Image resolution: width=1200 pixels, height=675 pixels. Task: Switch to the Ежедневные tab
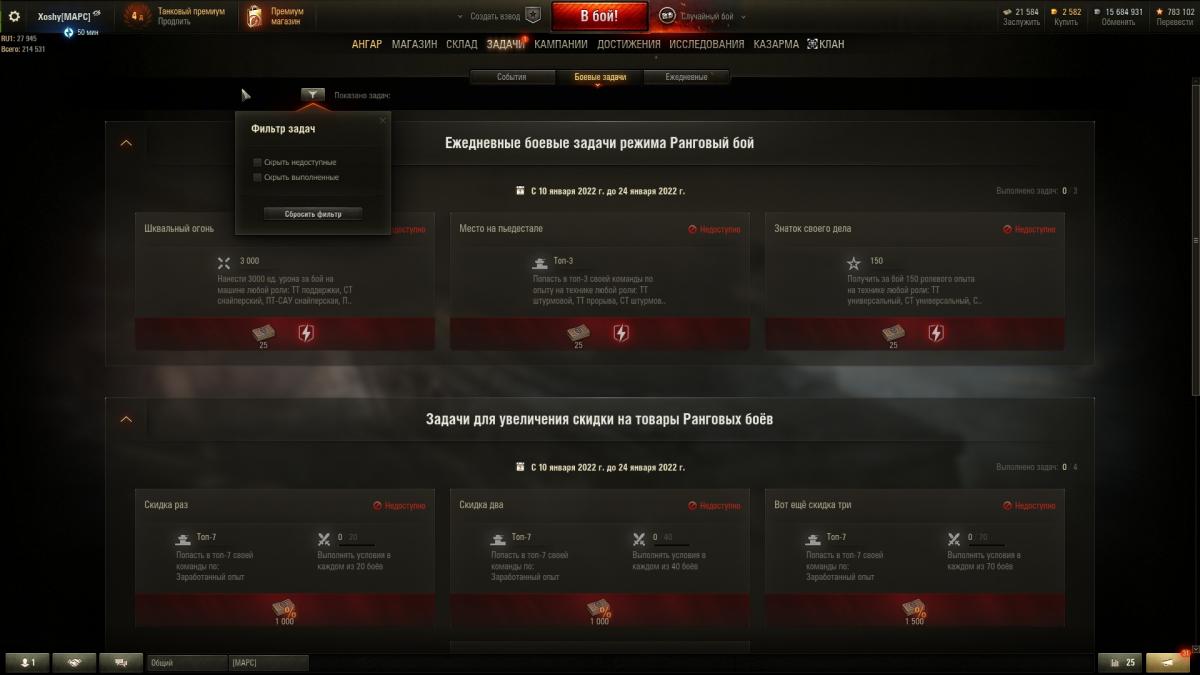click(687, 77)
